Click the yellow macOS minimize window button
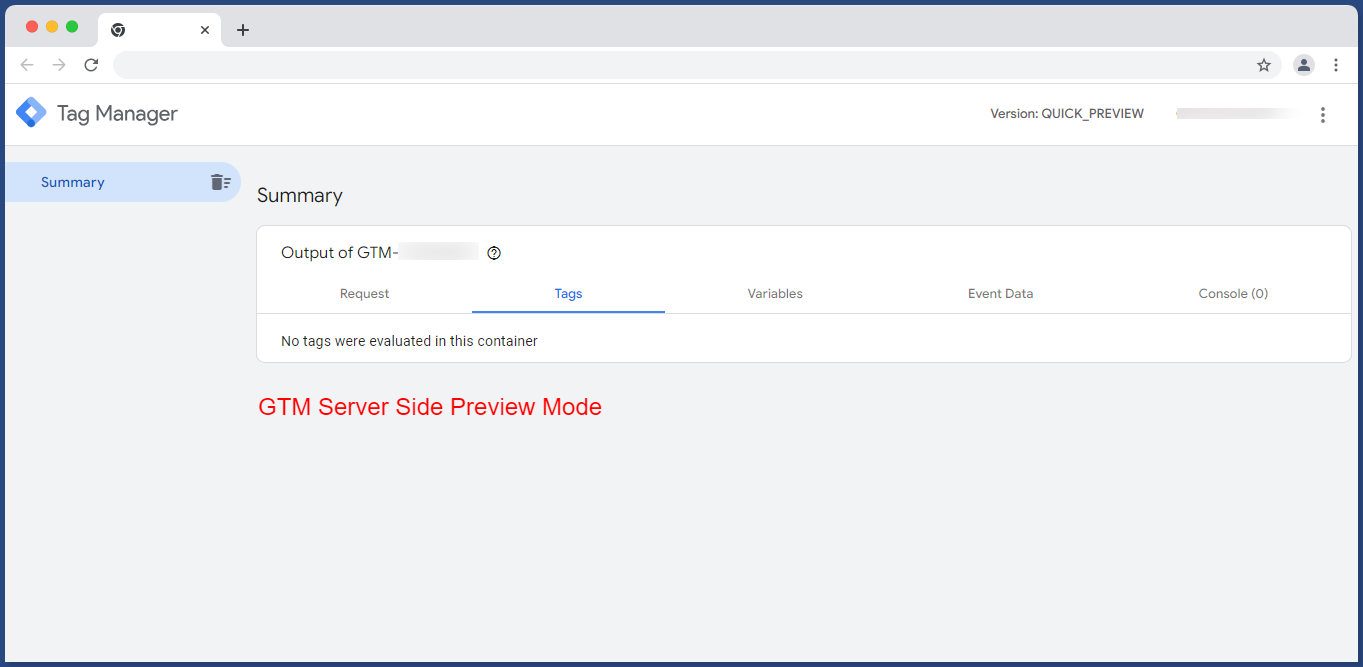Viewport: 1363px width, 667px height. (52, 27)
